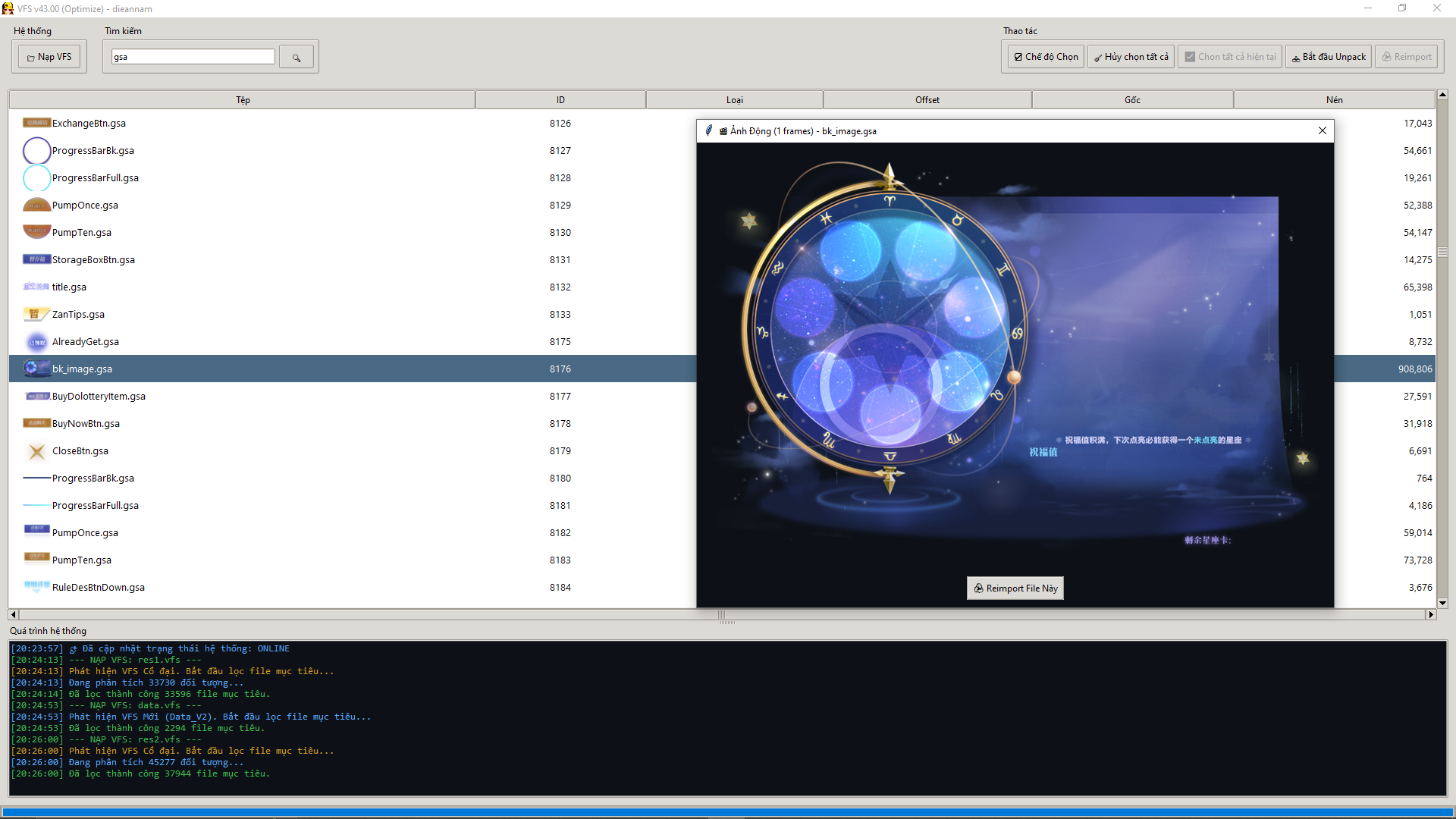Viewport: 1456px width, 819px height.
Task: Click the chest icon beside StorageBoxBtn.gsa
Action: [x=36, y=259]
